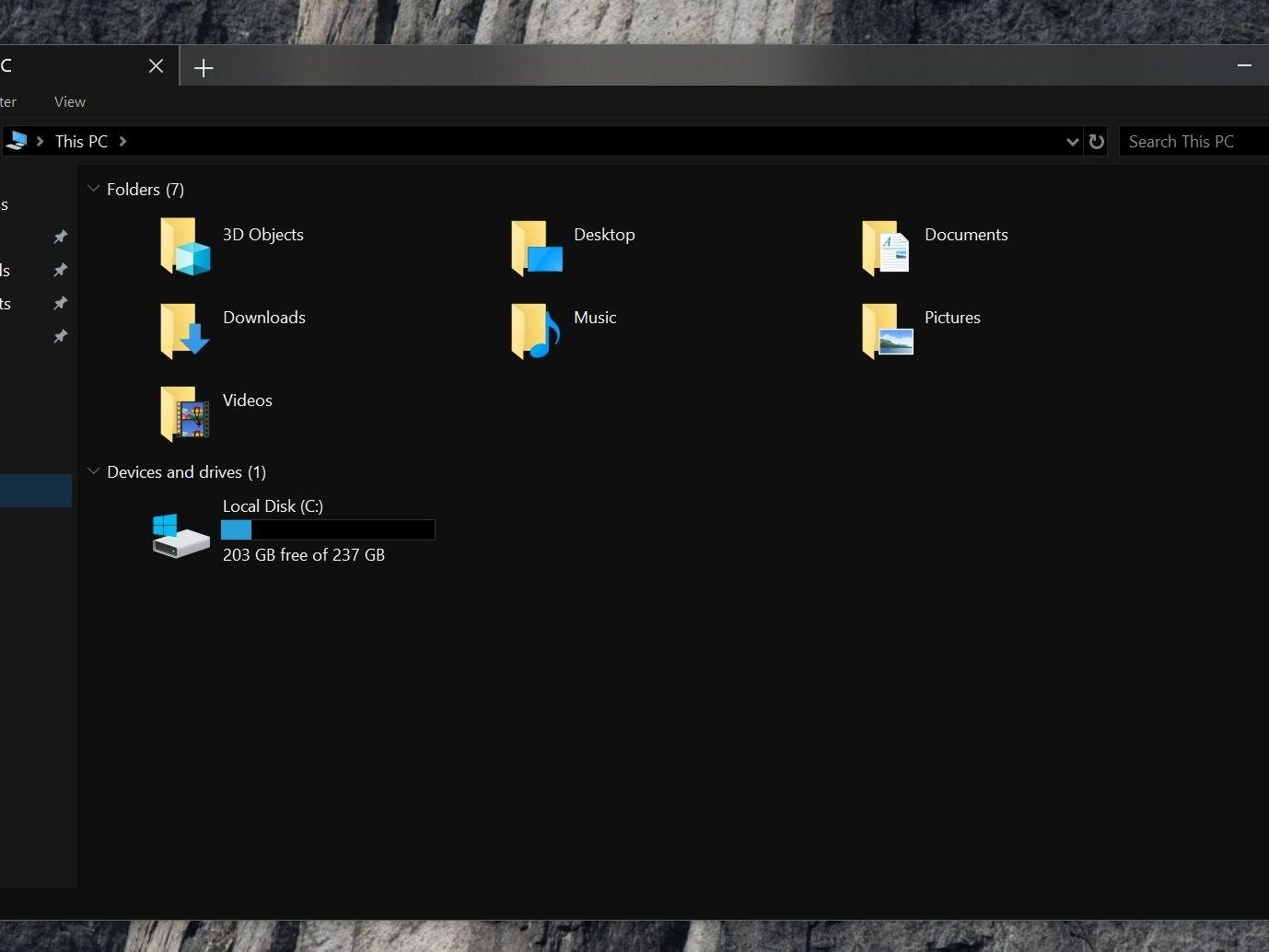Click the This PC icon in the address bar
The width and height of the screenshot is (1269, 952).
click(x=18, y=140)
